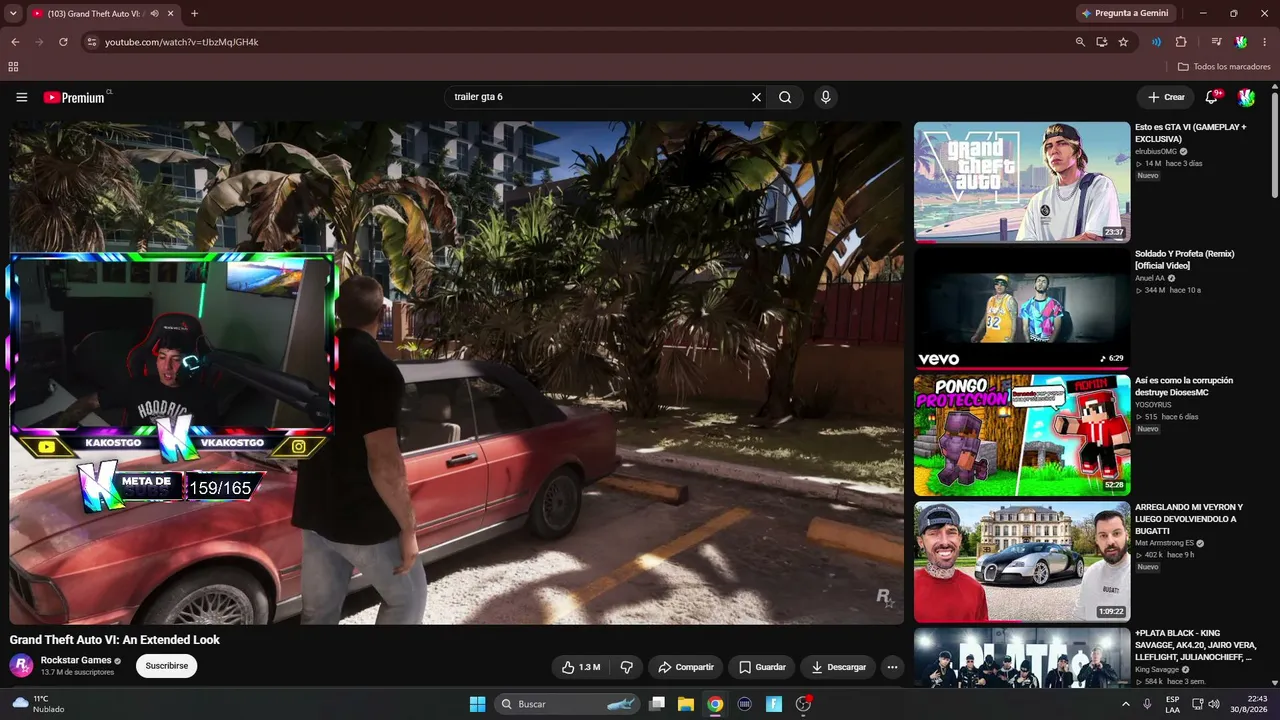Click the install app icon in address bar
The height and width of the screenshot is (720, 1280).
1102,42
